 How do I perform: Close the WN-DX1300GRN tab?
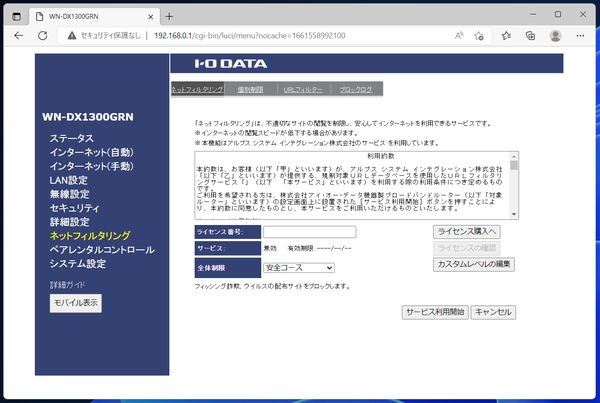click(x=150, y=17)
